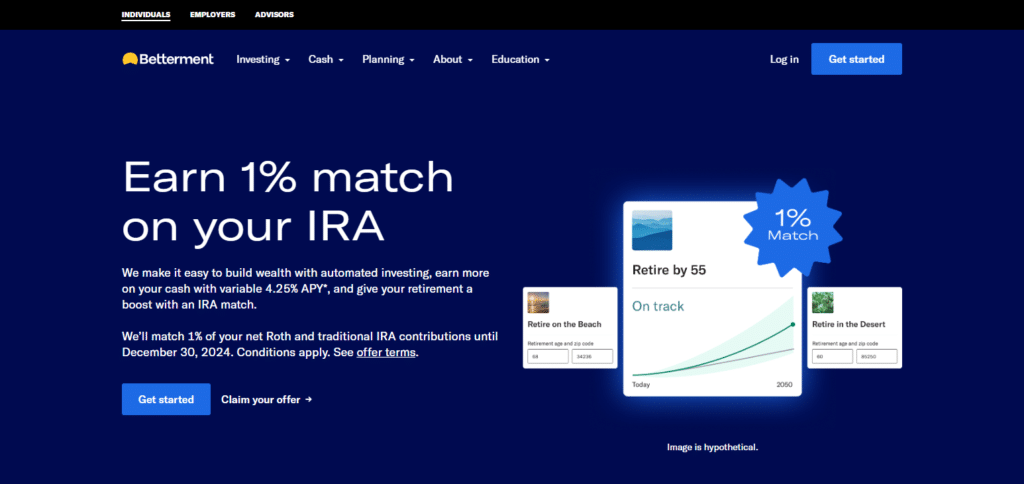Expand the Education dropdown menu
This screenshot has width=1024, height=484.
pos(520,59)
